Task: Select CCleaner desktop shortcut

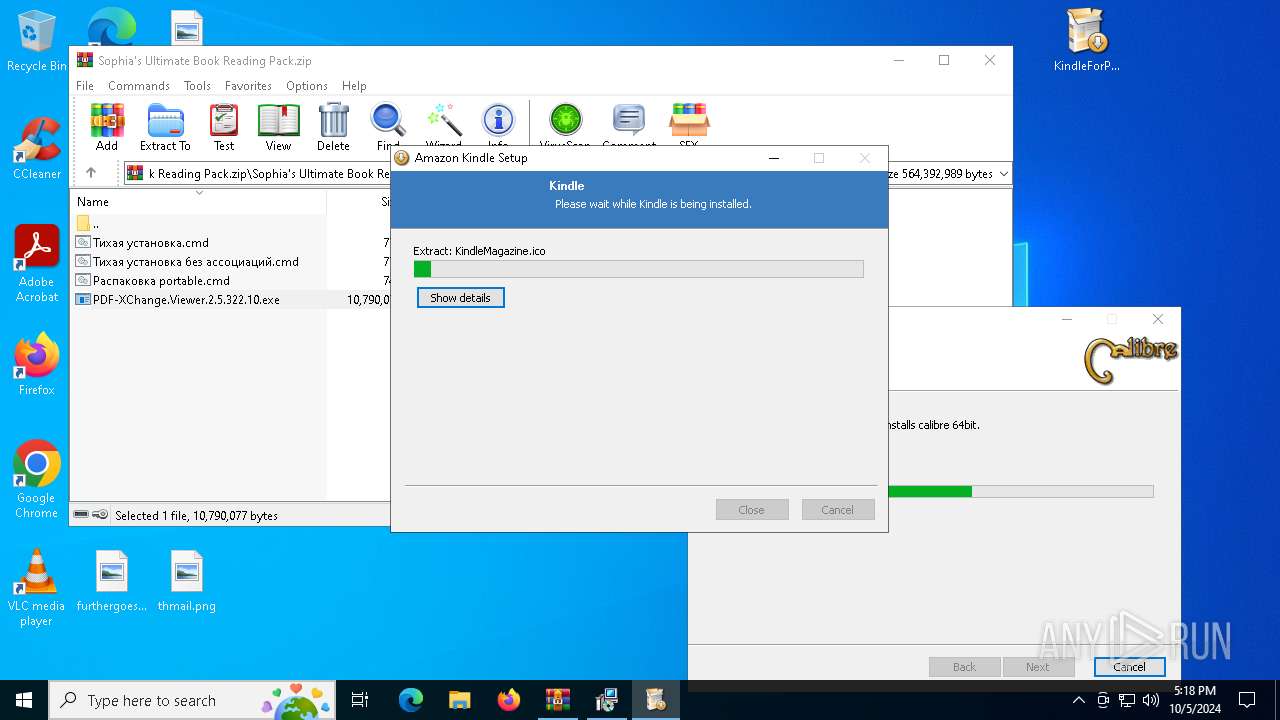Action: coord(37,148)
